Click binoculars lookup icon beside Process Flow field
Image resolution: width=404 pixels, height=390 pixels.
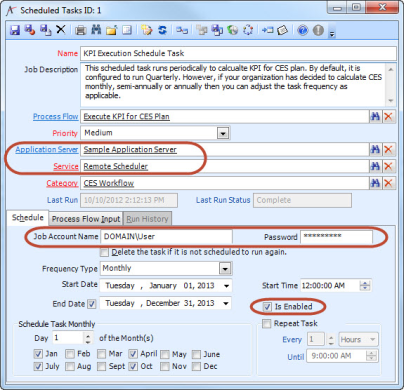pos(375,116)
